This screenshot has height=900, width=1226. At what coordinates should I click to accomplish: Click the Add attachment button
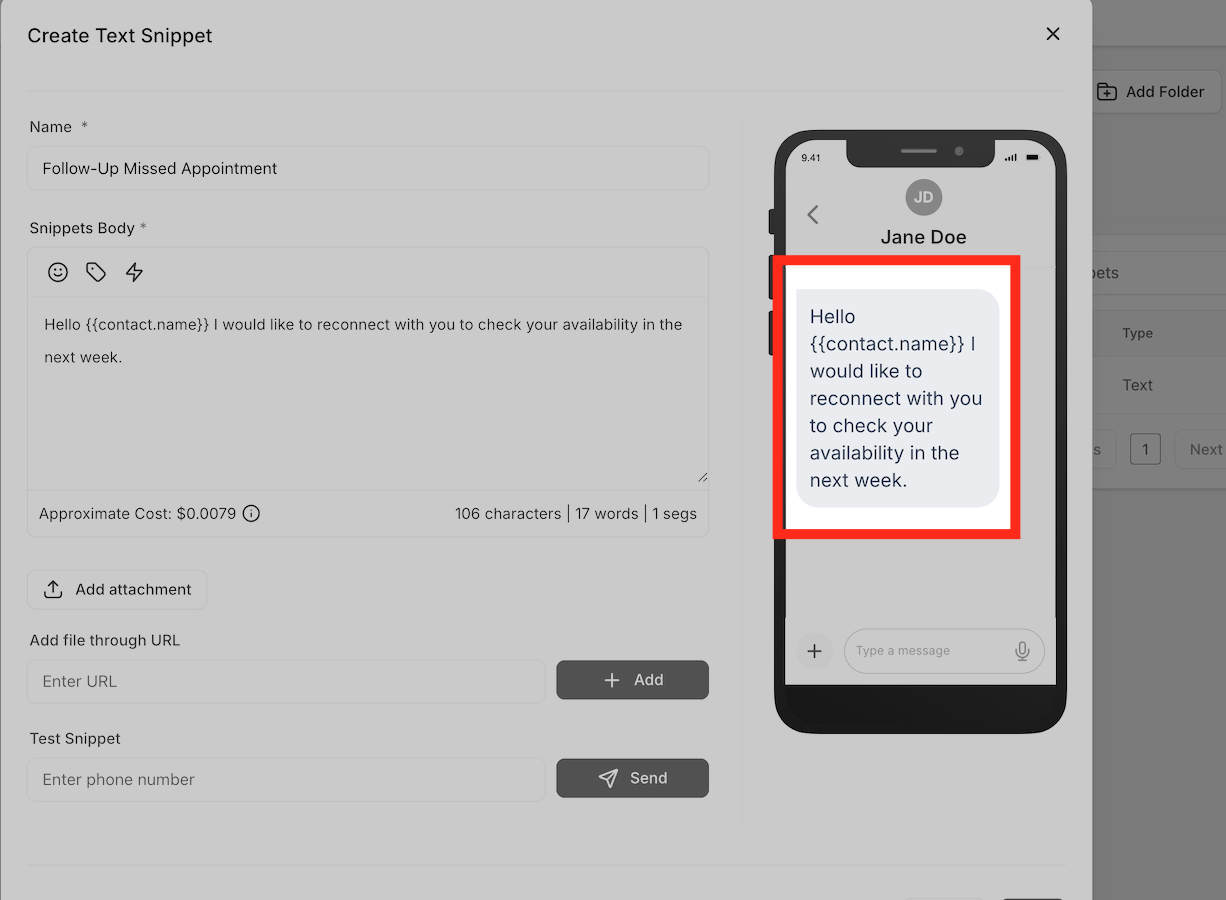point(117,590)
